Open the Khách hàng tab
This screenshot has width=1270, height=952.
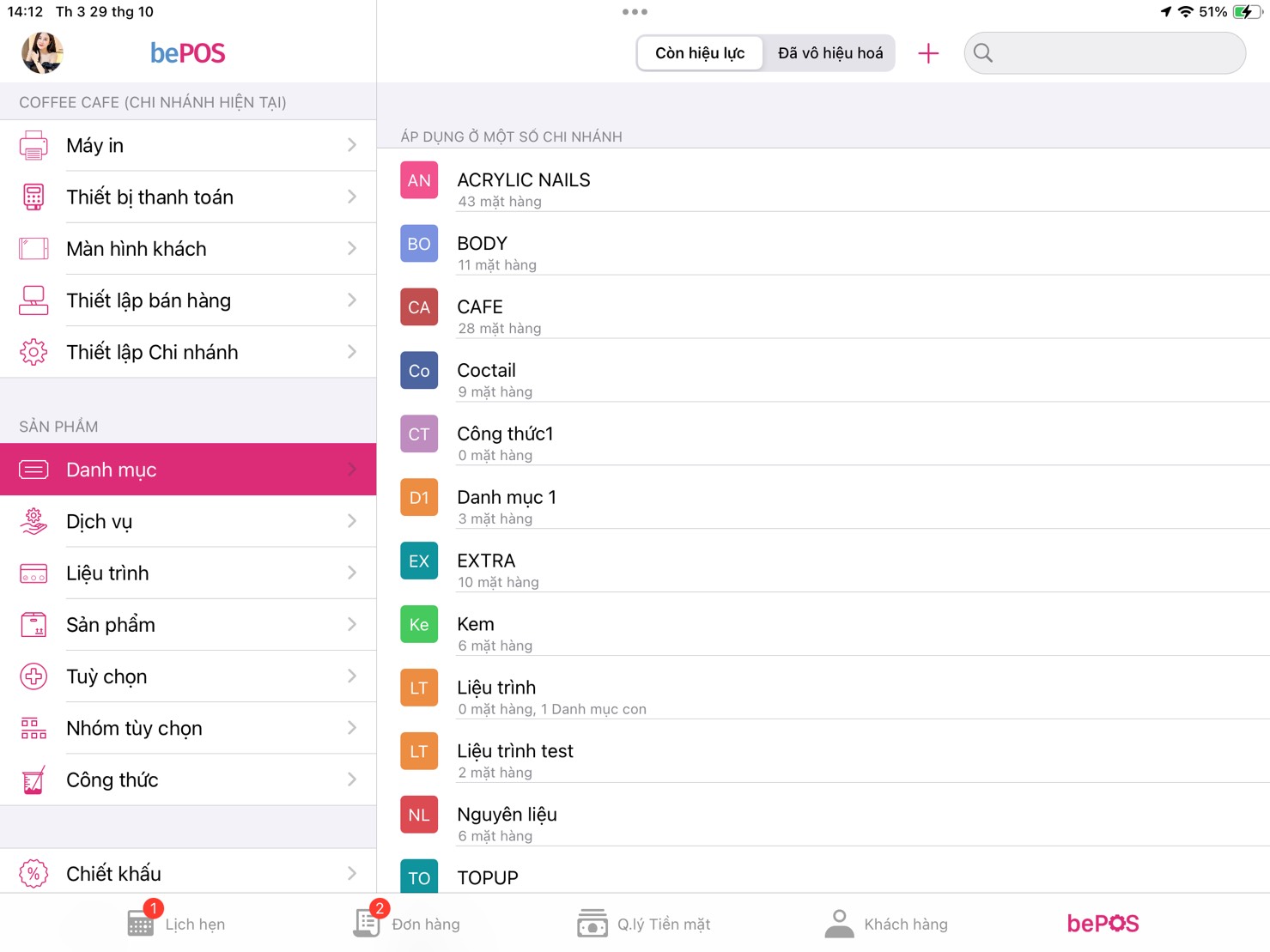tap(885, 923)
